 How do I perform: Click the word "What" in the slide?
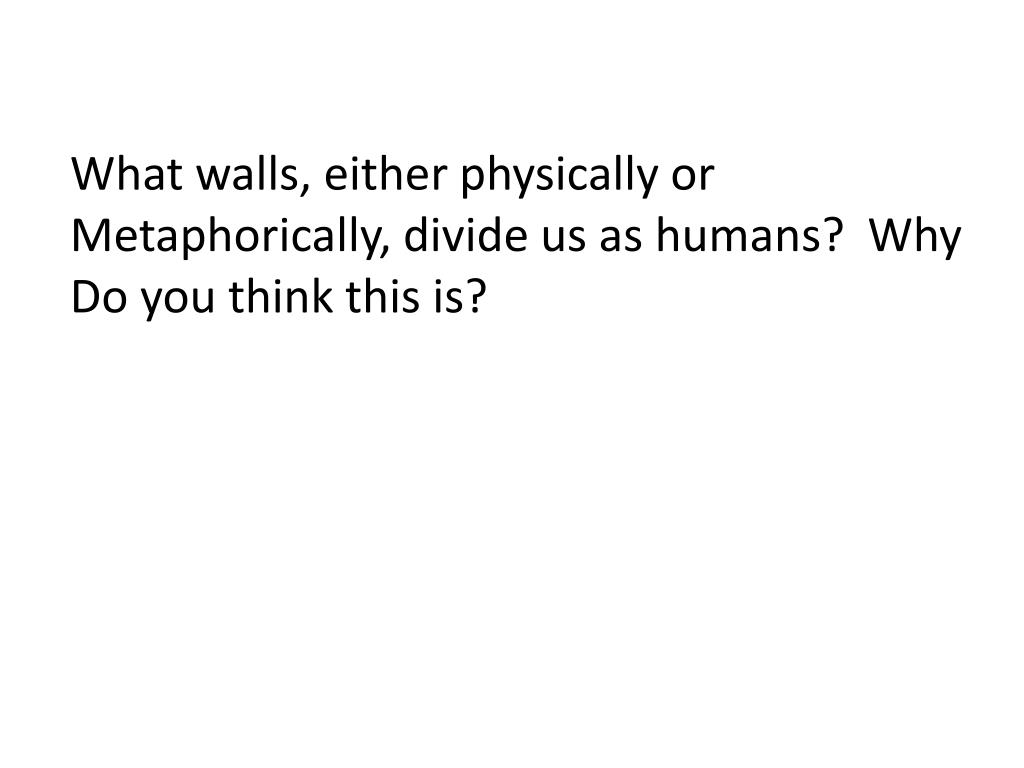point(127,174)
